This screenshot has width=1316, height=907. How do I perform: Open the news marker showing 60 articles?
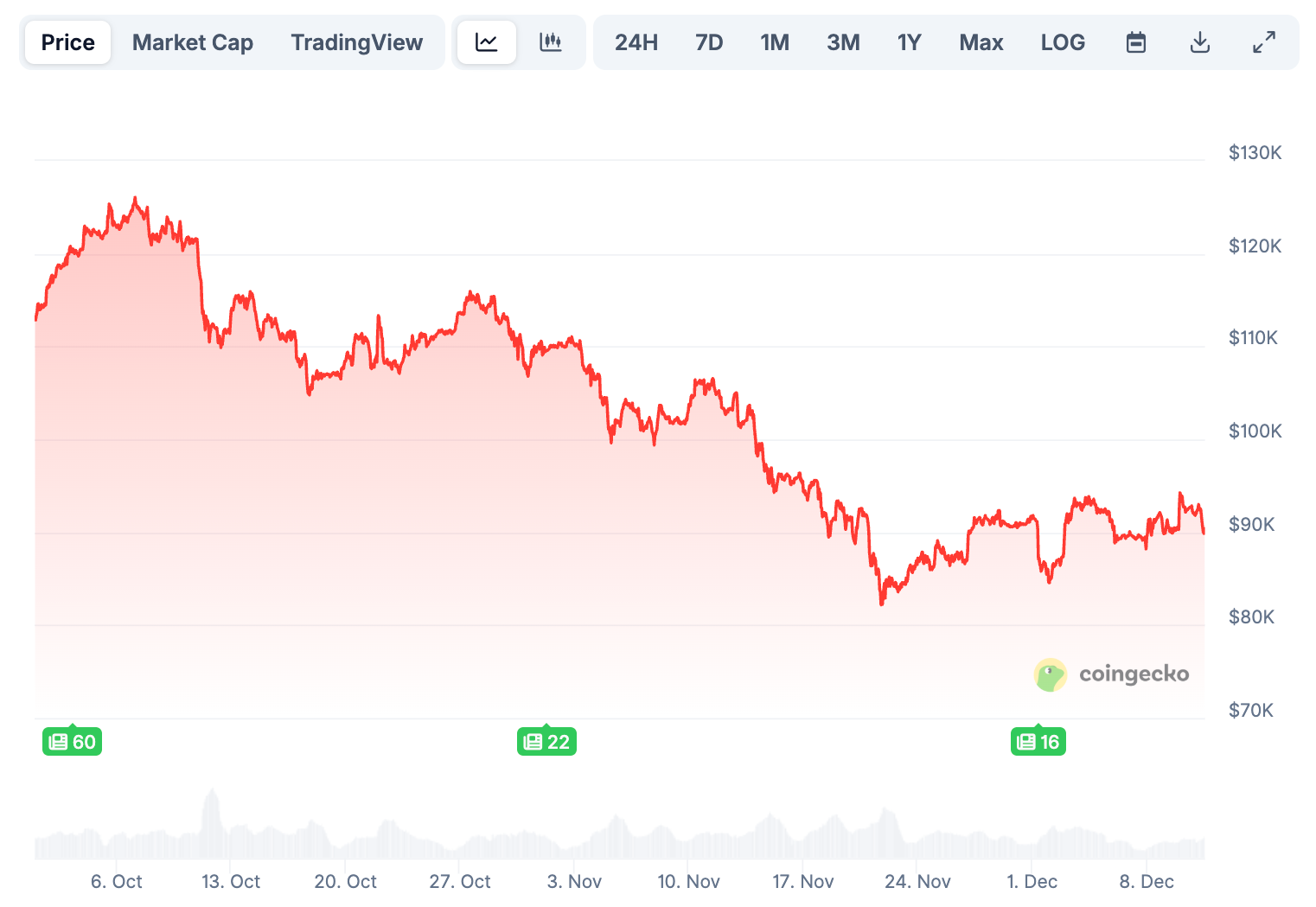point(72,741)
